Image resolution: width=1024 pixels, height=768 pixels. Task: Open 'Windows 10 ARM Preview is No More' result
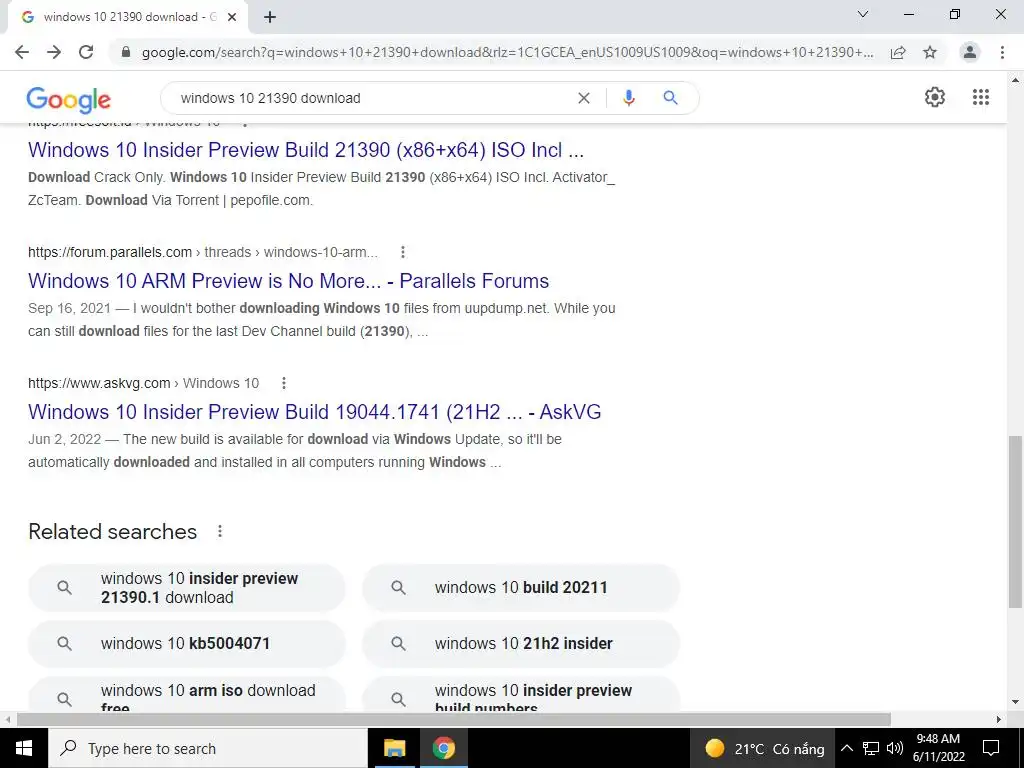tap(288, 281)
